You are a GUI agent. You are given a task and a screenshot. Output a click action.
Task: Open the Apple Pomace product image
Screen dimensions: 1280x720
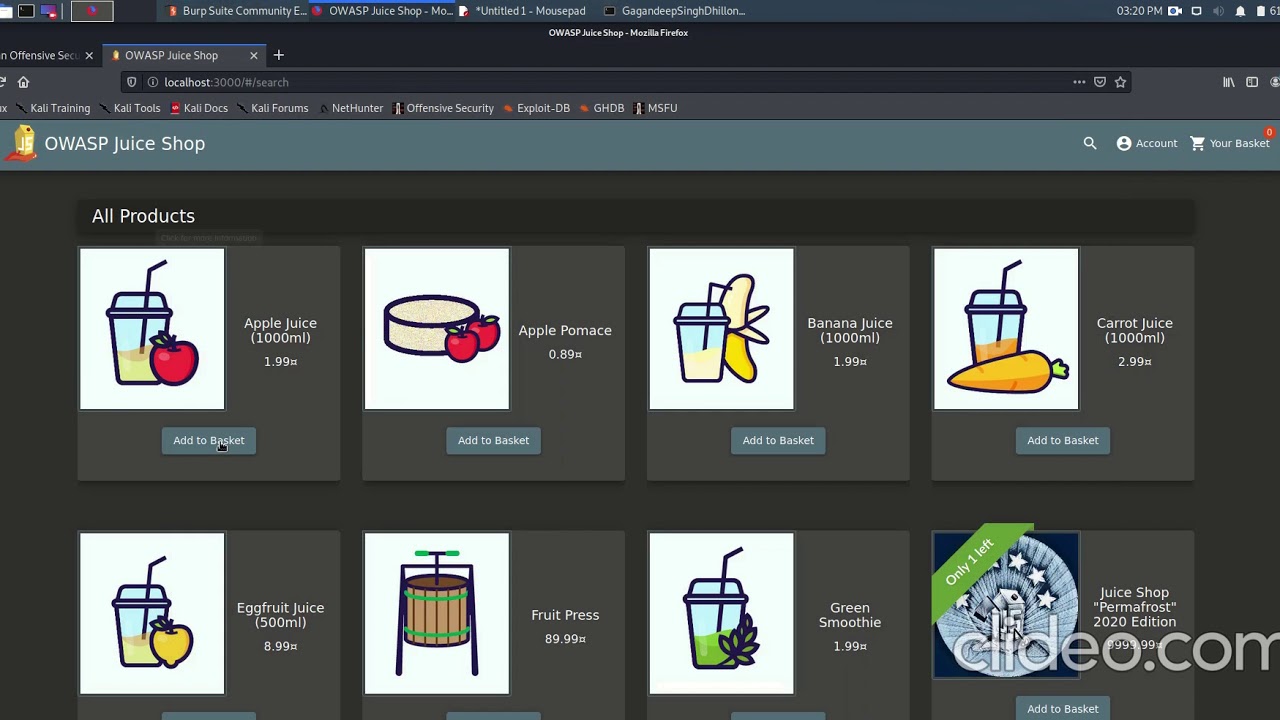coord(437,329)
